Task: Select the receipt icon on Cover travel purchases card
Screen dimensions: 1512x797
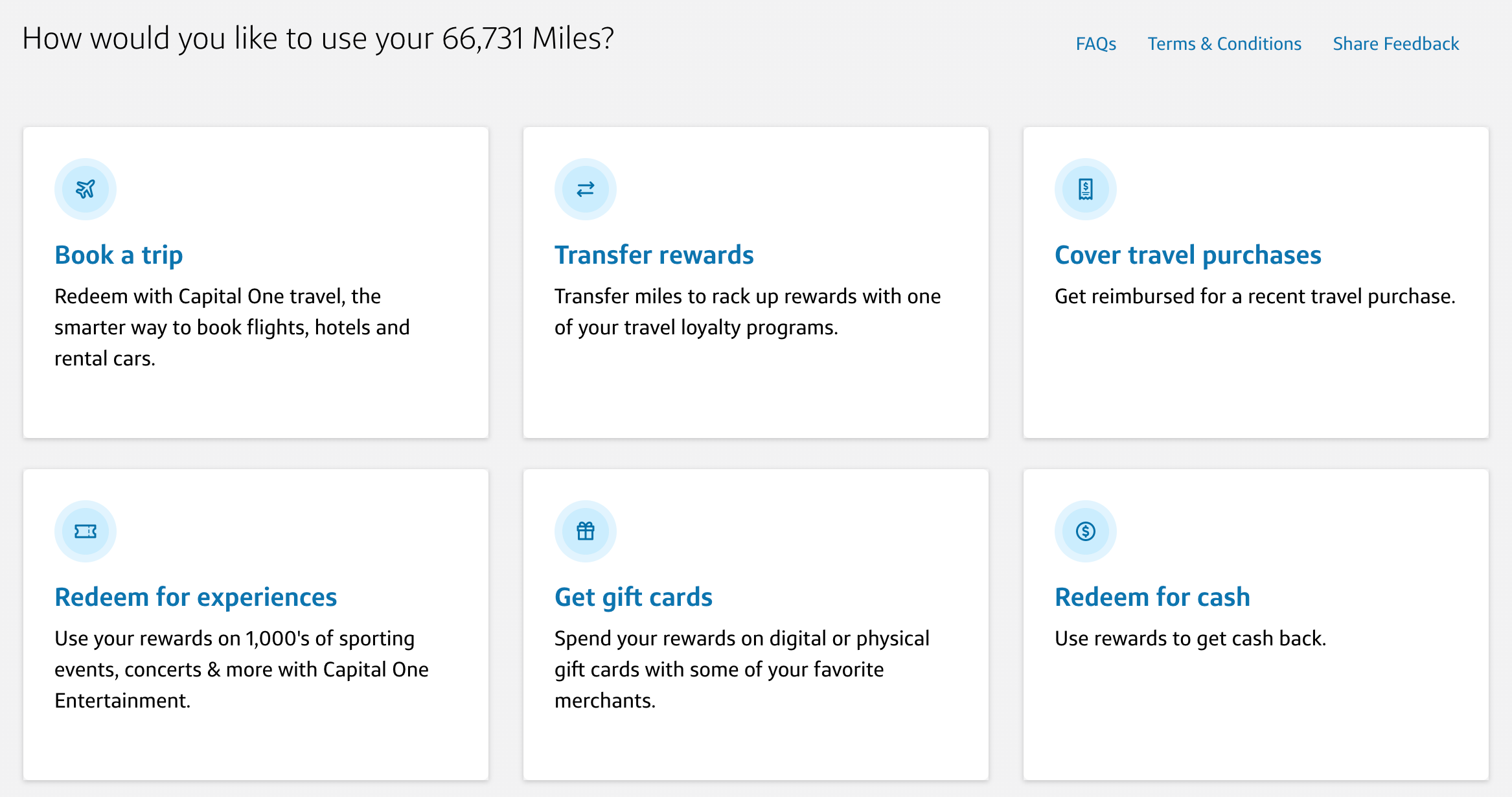Action: [x=1085, y=189]
